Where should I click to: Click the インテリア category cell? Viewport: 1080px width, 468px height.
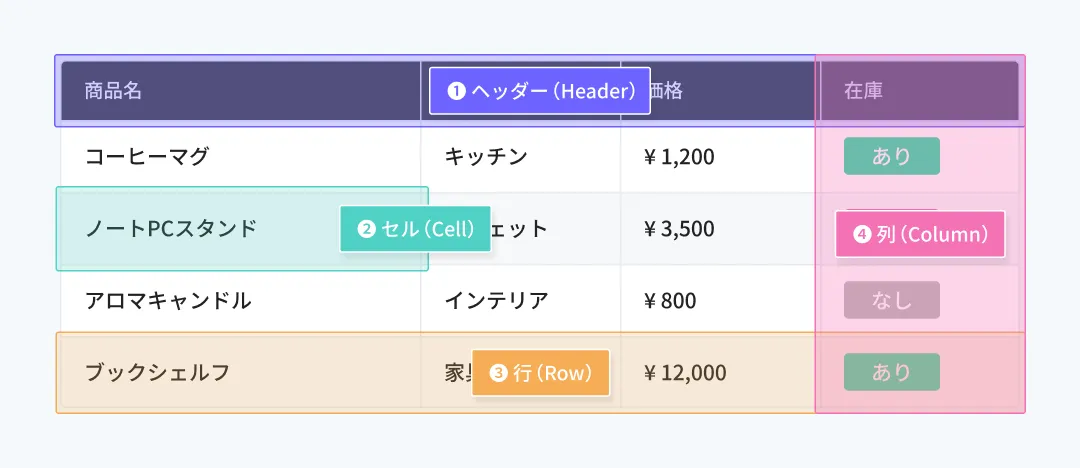pyautogui.click(x=496, y=300)
